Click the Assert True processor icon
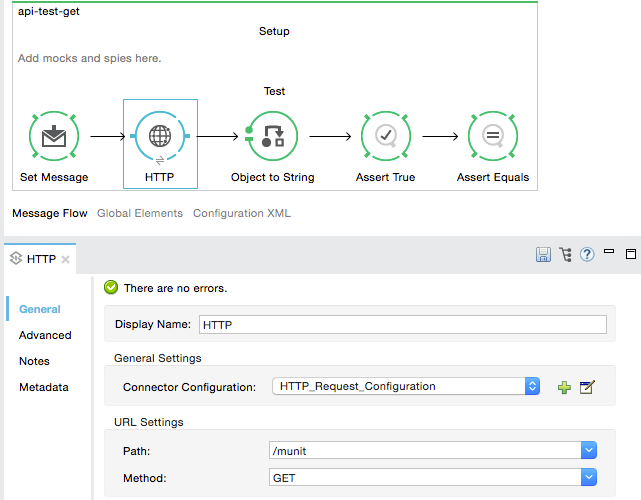The image size is (641, 500). 385,136
